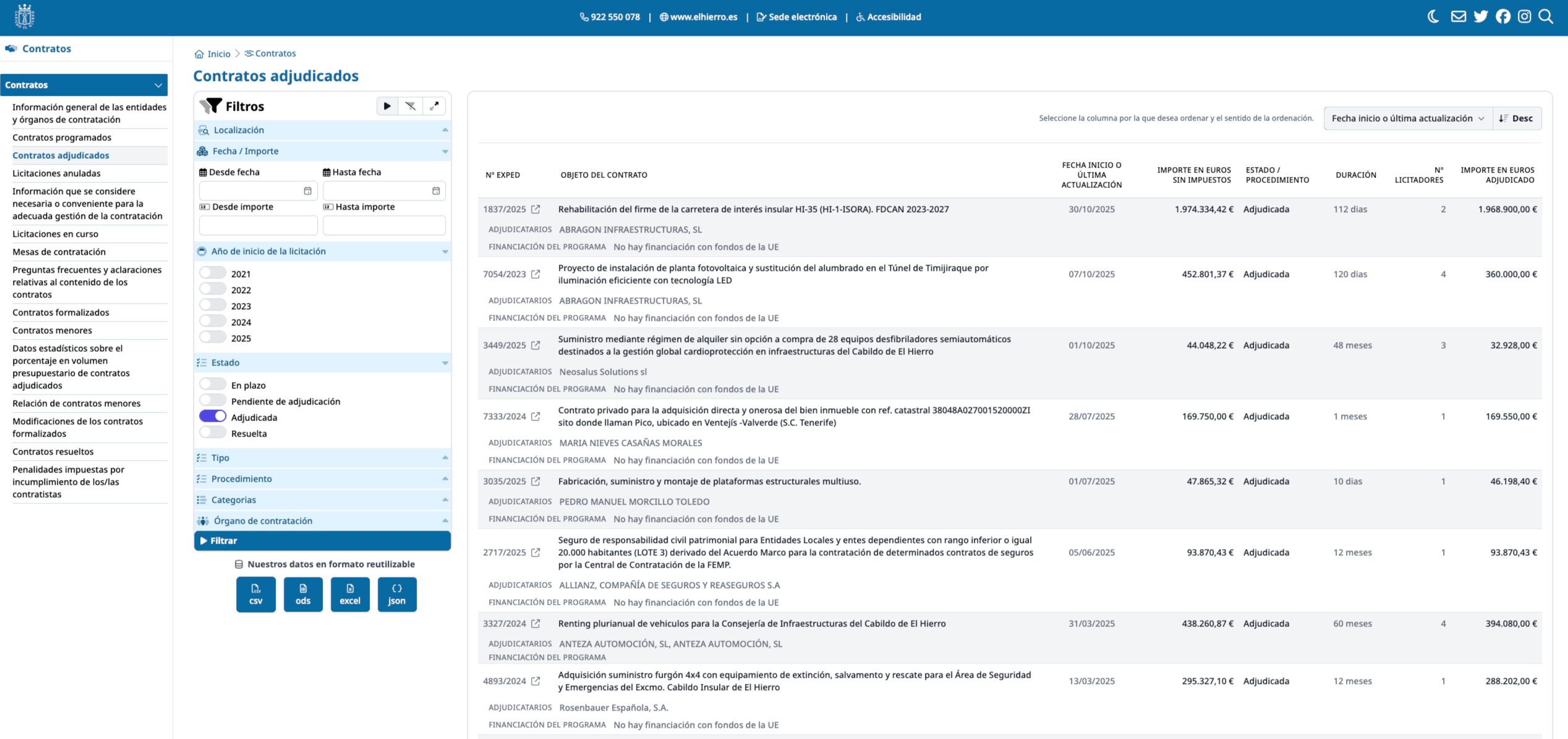Open Licitaciones en curso menu entry

[x=55, y=234]
